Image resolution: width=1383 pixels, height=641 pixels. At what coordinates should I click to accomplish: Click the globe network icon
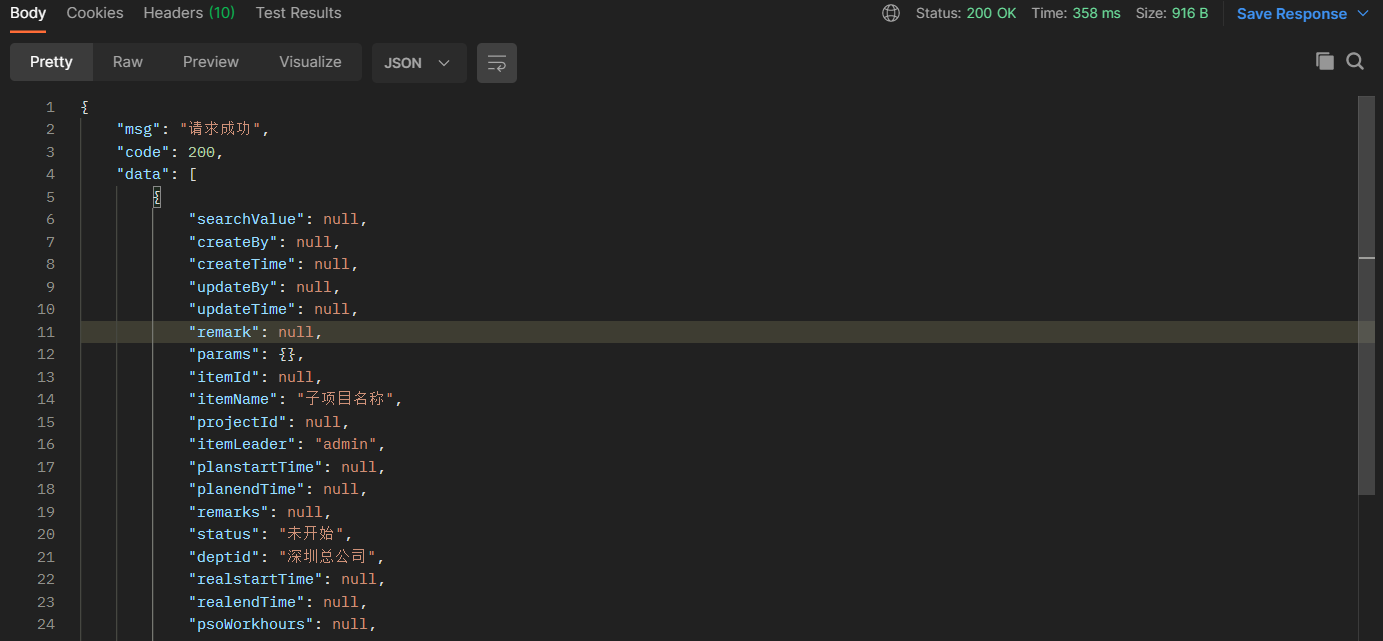click(x=891, y=13)
